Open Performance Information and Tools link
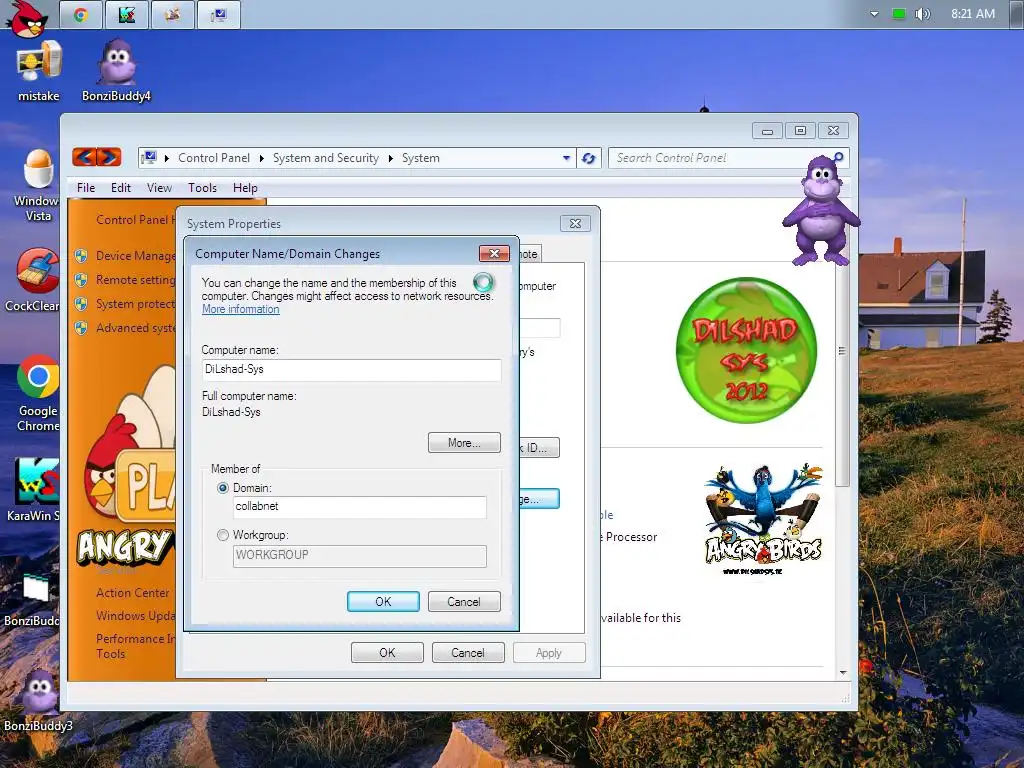 (x=135, y=646)
